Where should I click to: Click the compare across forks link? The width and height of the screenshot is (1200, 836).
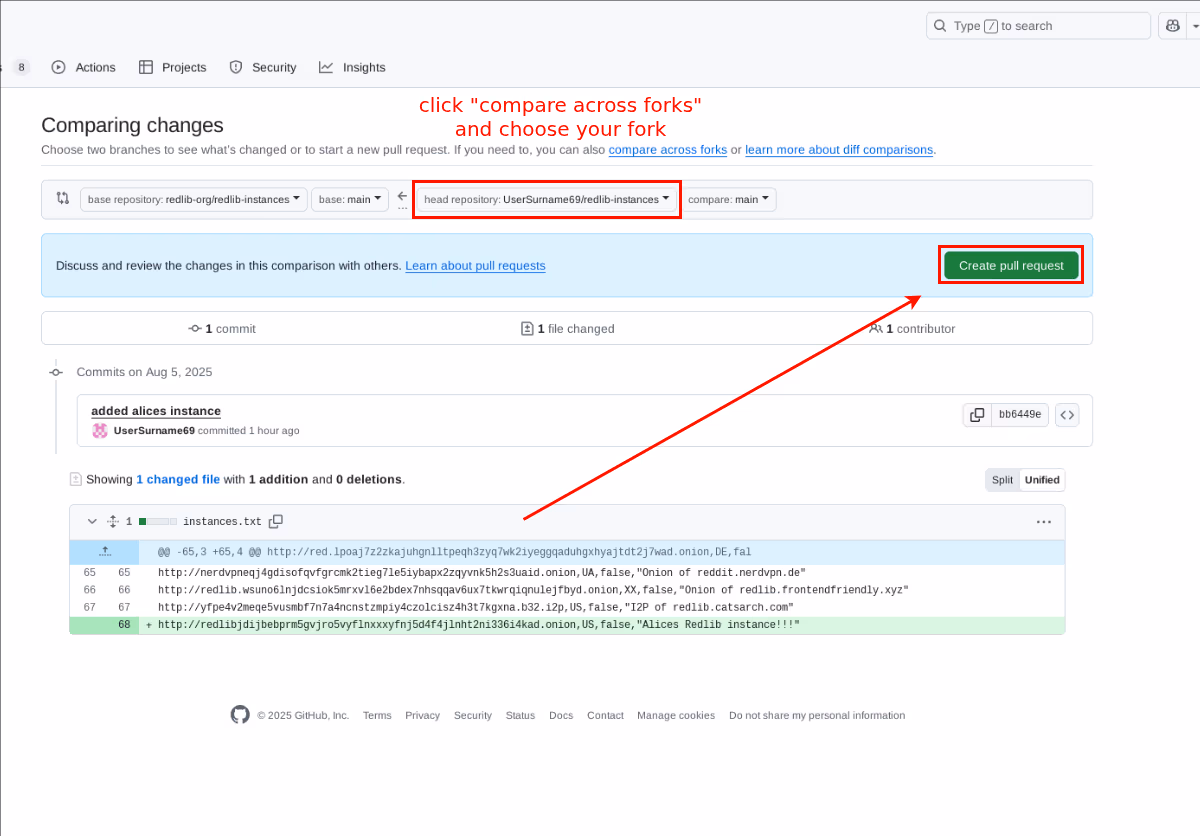coord(667,150)
